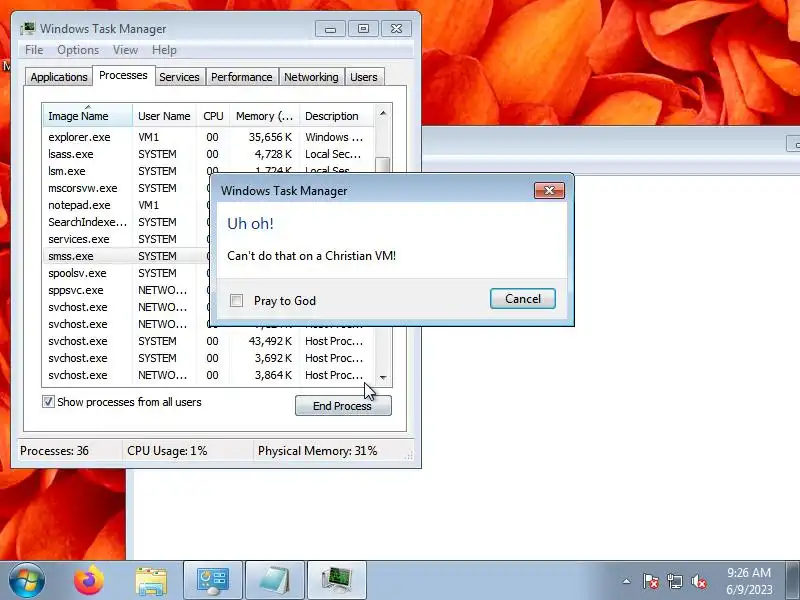Open Control Panel taskbar button
The height and width of the screenshot is (600, 800).
tap(213, 581)
